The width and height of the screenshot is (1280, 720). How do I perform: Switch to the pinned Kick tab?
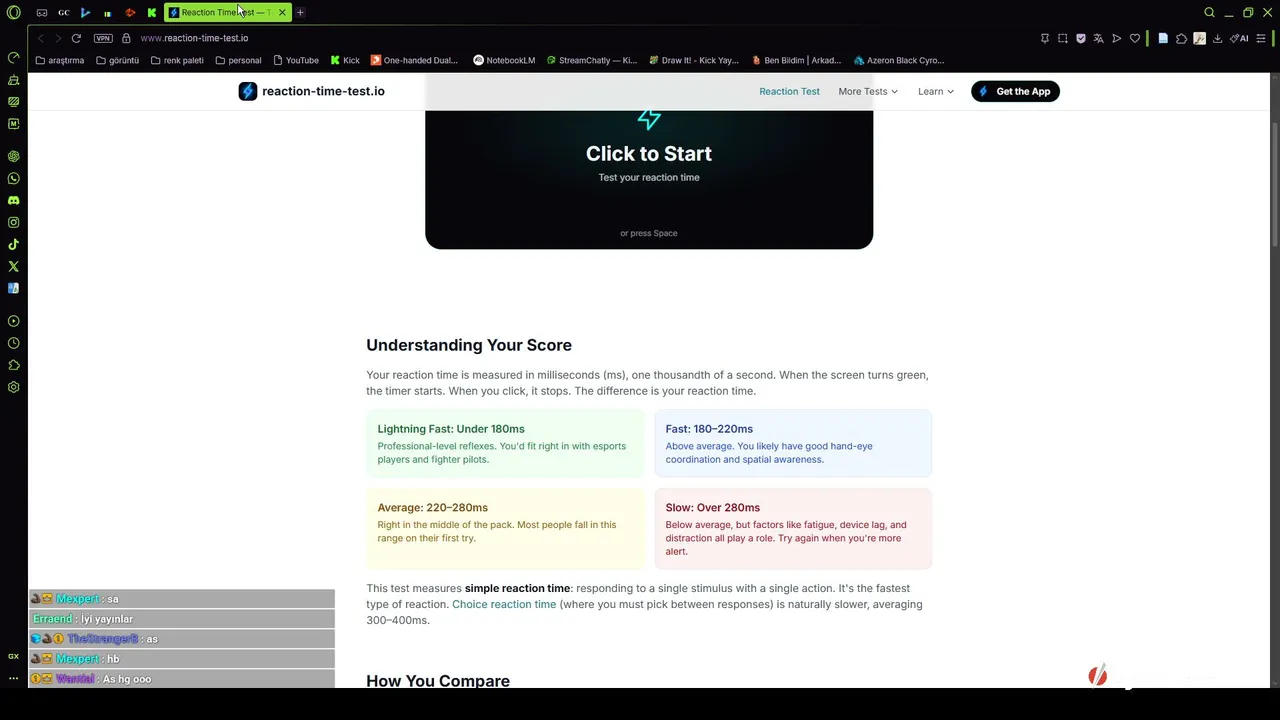(151, 12)
